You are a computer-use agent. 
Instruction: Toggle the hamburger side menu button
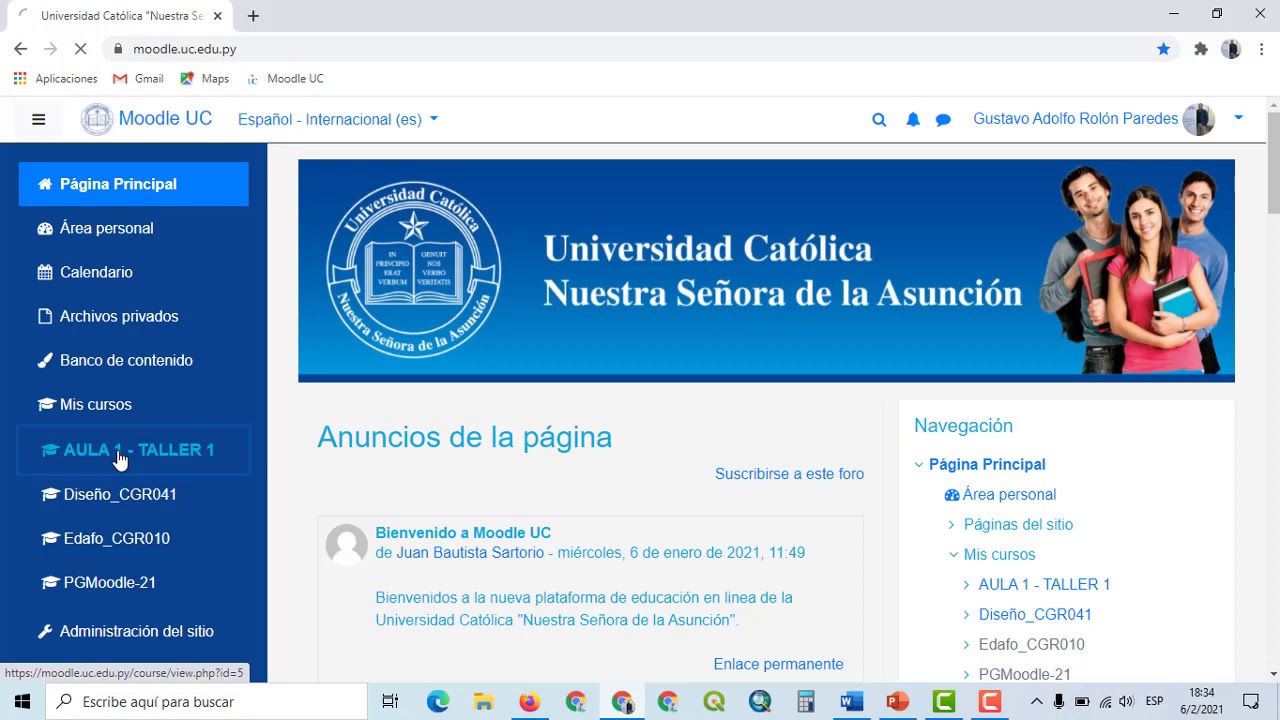[x=39, y=120]
